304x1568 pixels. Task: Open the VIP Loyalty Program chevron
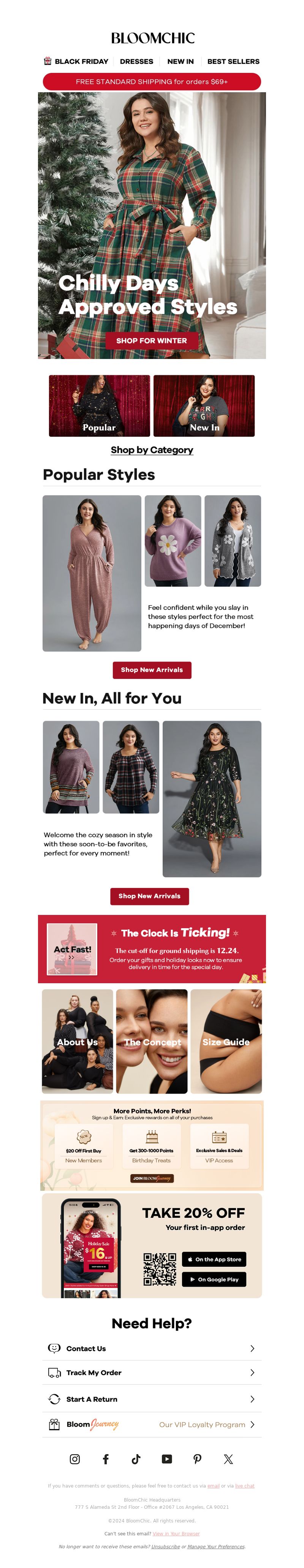[x=252, y=1424]
